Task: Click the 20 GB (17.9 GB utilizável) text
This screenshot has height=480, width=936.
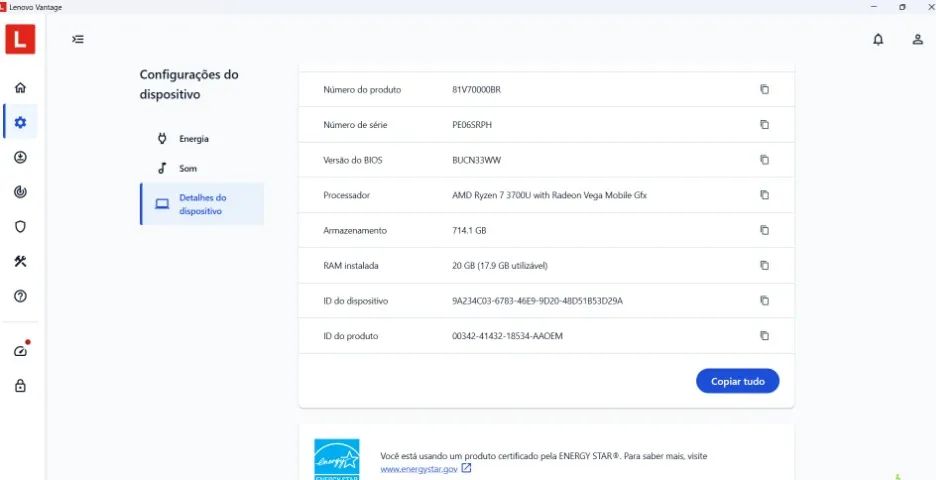Action: pos(500,266)
